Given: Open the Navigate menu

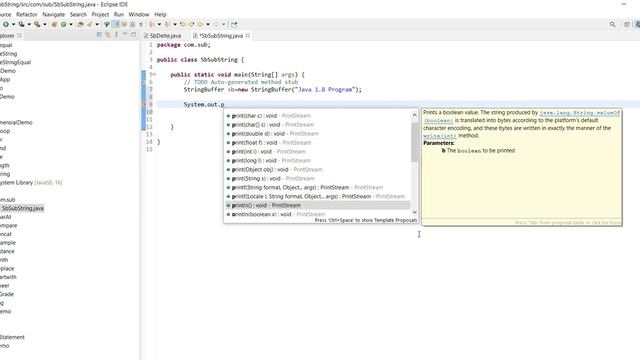Looking at the screenshot, I should coord(53,14).
